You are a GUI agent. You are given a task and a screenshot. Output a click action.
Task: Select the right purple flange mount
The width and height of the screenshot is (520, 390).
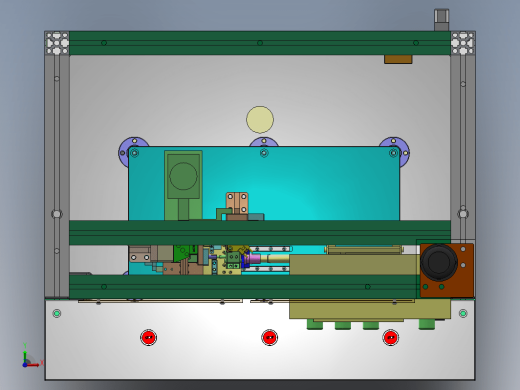click(404, 153)
